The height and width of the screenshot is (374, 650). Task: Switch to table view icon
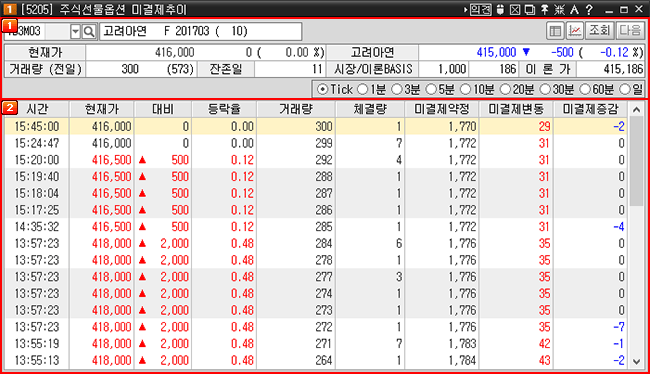coord(555,31)
